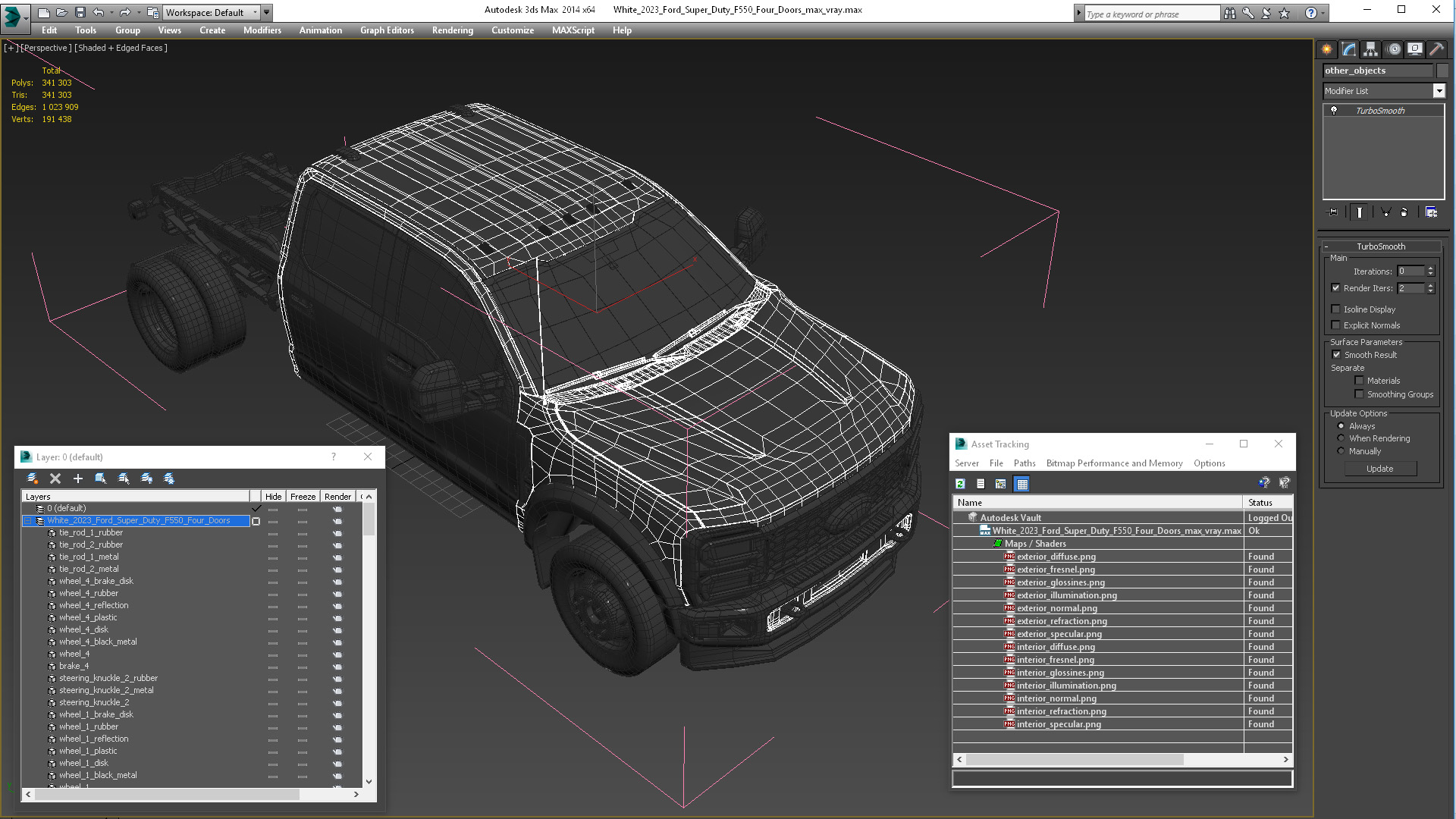Screen dimensions: 1456x819
Task: Click the New Scene icon in the quick access toolbar
Action: point(43,12)
